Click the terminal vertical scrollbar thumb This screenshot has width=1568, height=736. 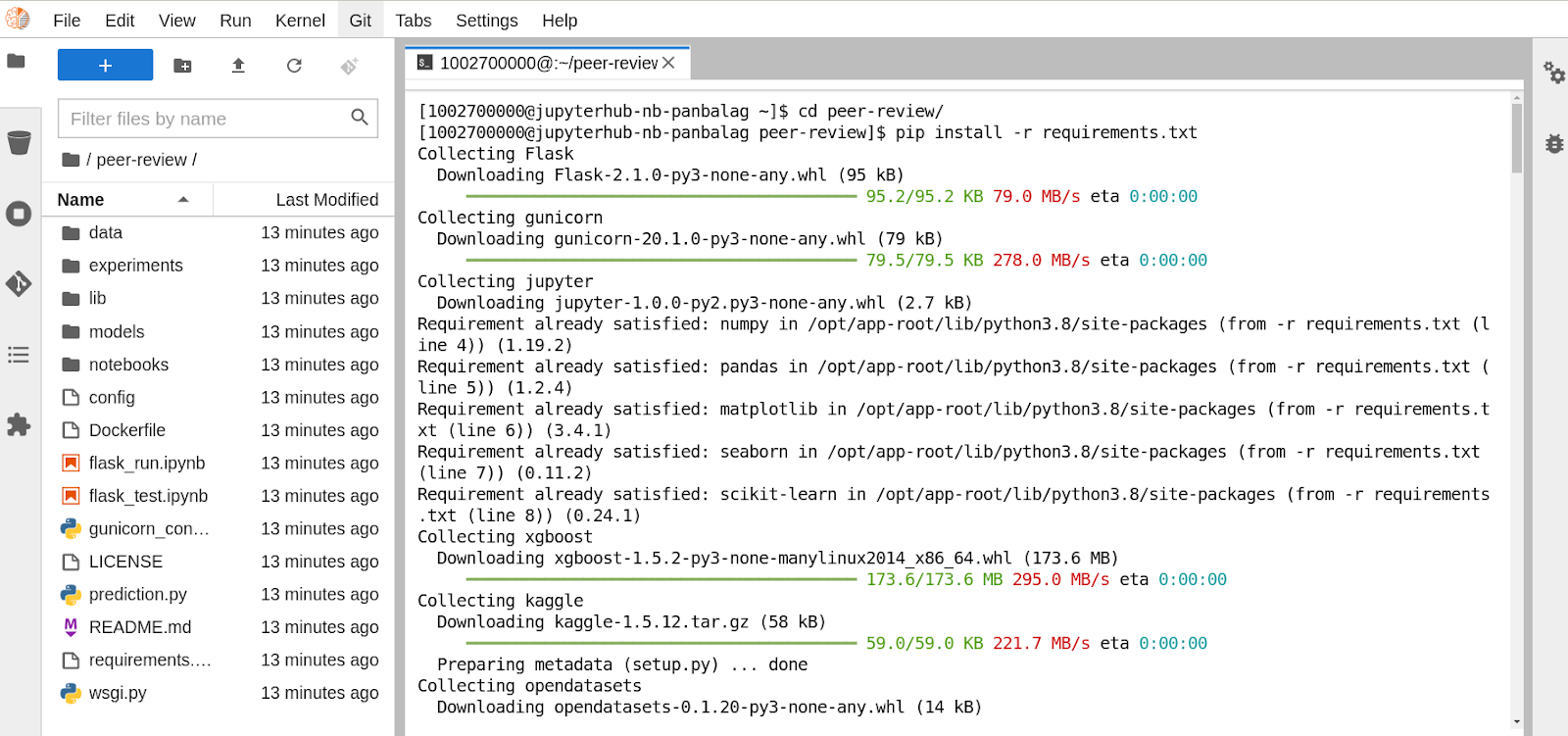1517,137
